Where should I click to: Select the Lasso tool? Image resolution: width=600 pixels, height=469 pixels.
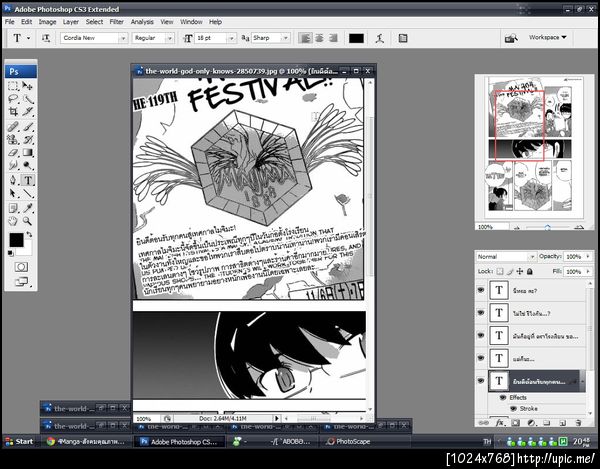(13, 99)
